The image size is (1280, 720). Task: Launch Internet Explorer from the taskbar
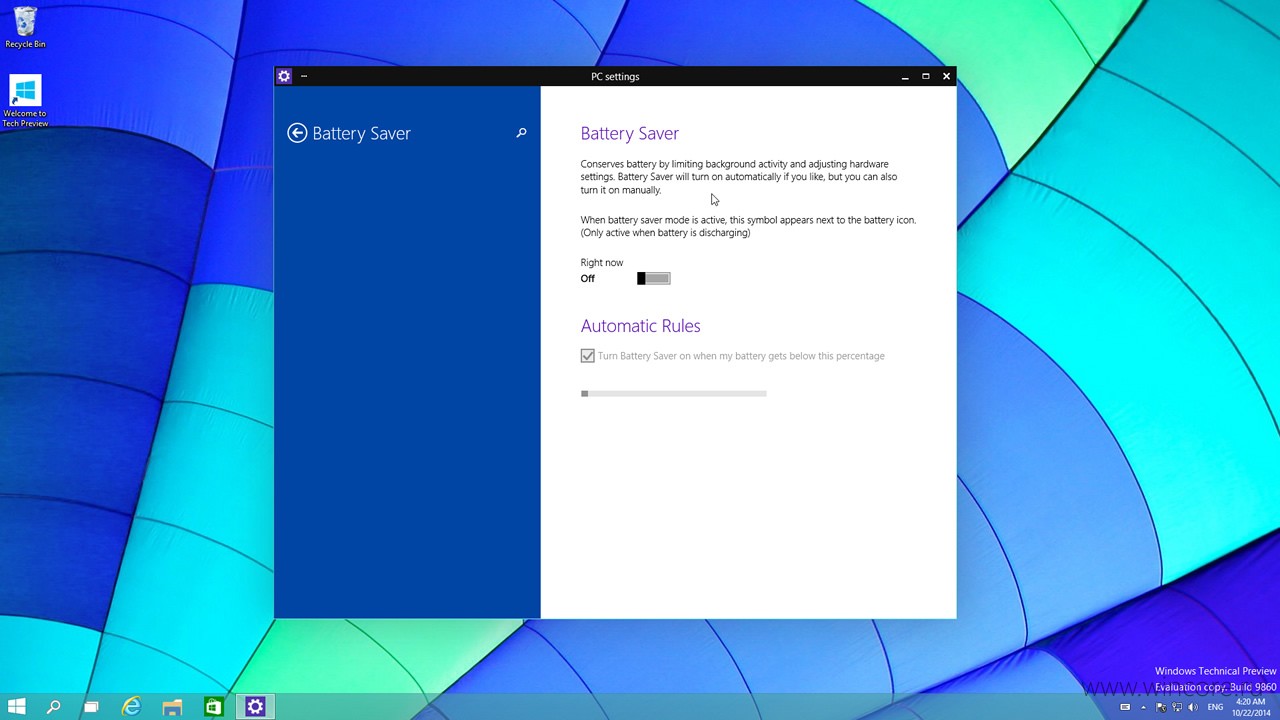(131, 707)
